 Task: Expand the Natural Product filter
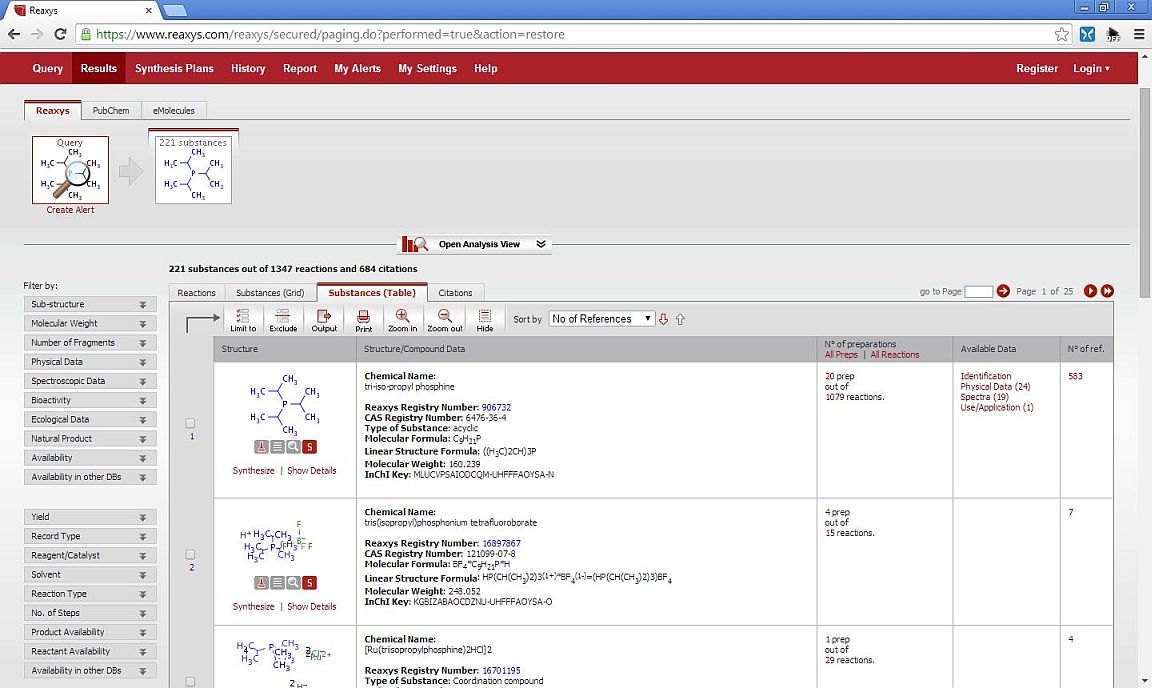(x=90, y=438)
